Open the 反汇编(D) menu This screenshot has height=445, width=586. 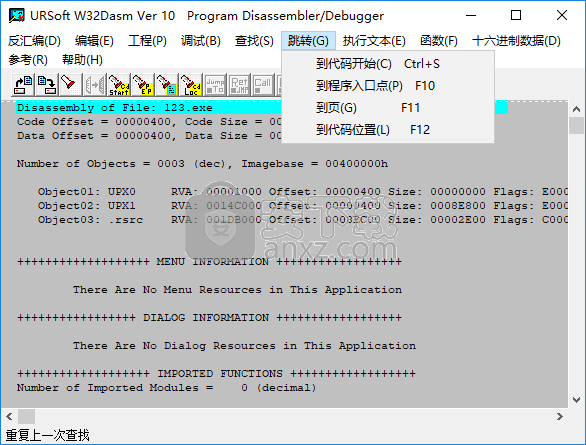(x=34, y=41)
